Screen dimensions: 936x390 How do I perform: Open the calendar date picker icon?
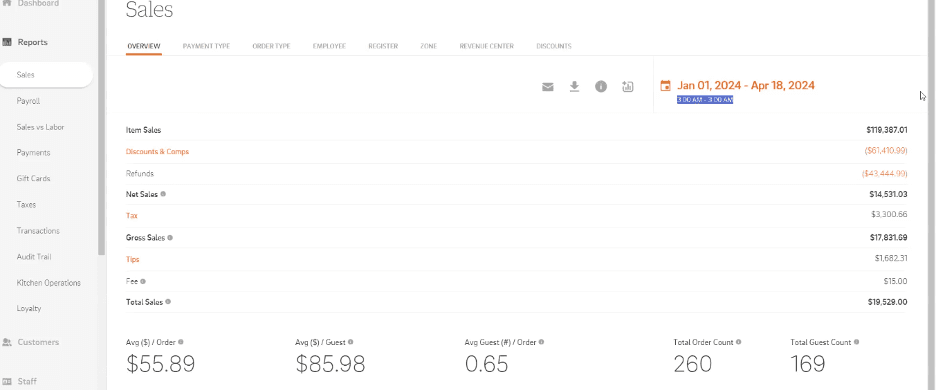pos(665,85)
